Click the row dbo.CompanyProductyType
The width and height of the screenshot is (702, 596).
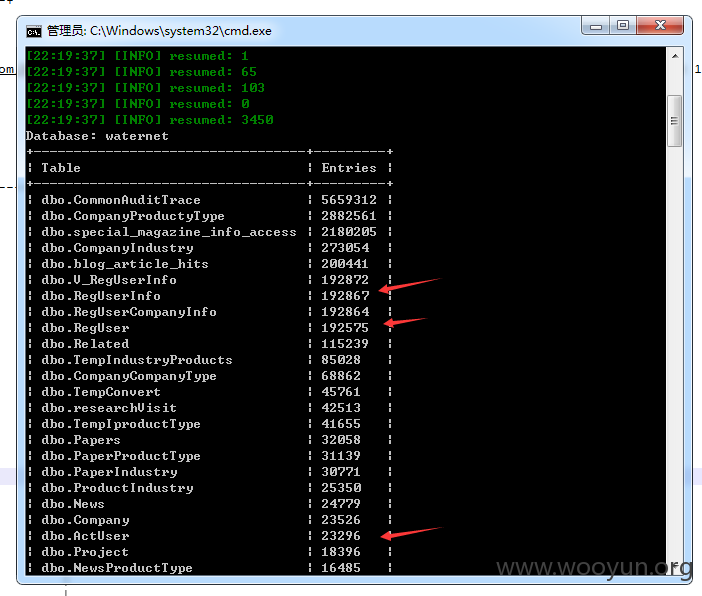point(210,216)
